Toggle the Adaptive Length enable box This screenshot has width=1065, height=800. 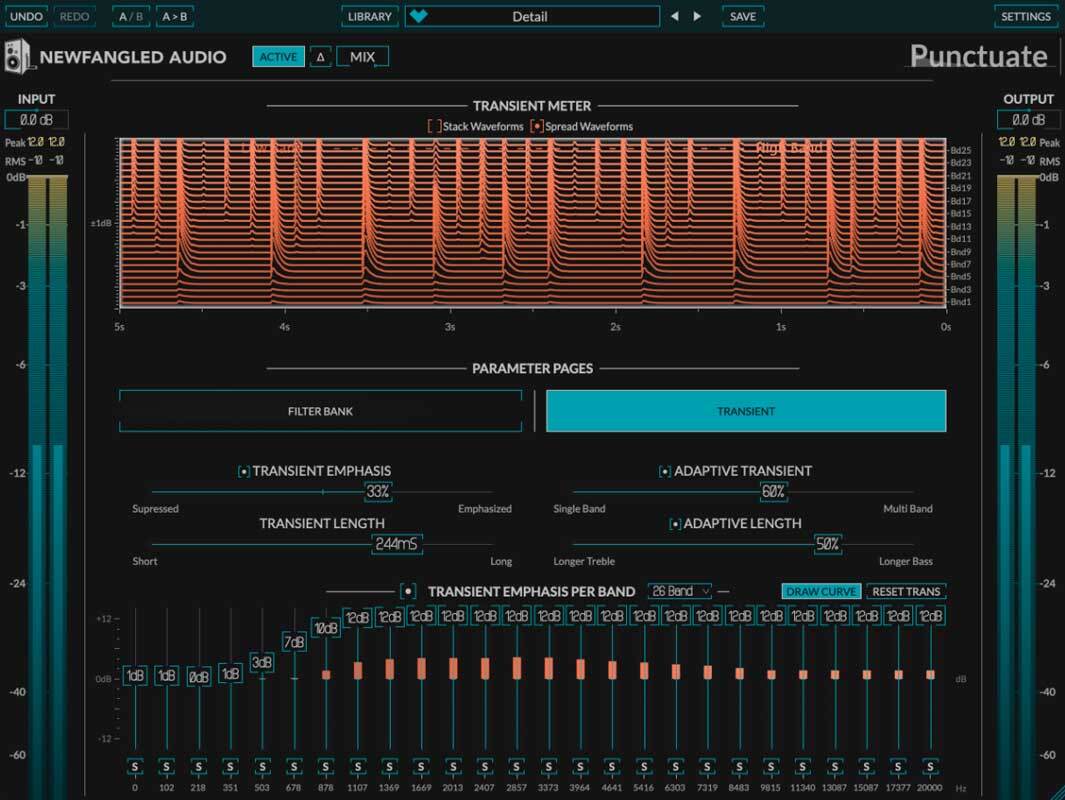coord(675,524)
